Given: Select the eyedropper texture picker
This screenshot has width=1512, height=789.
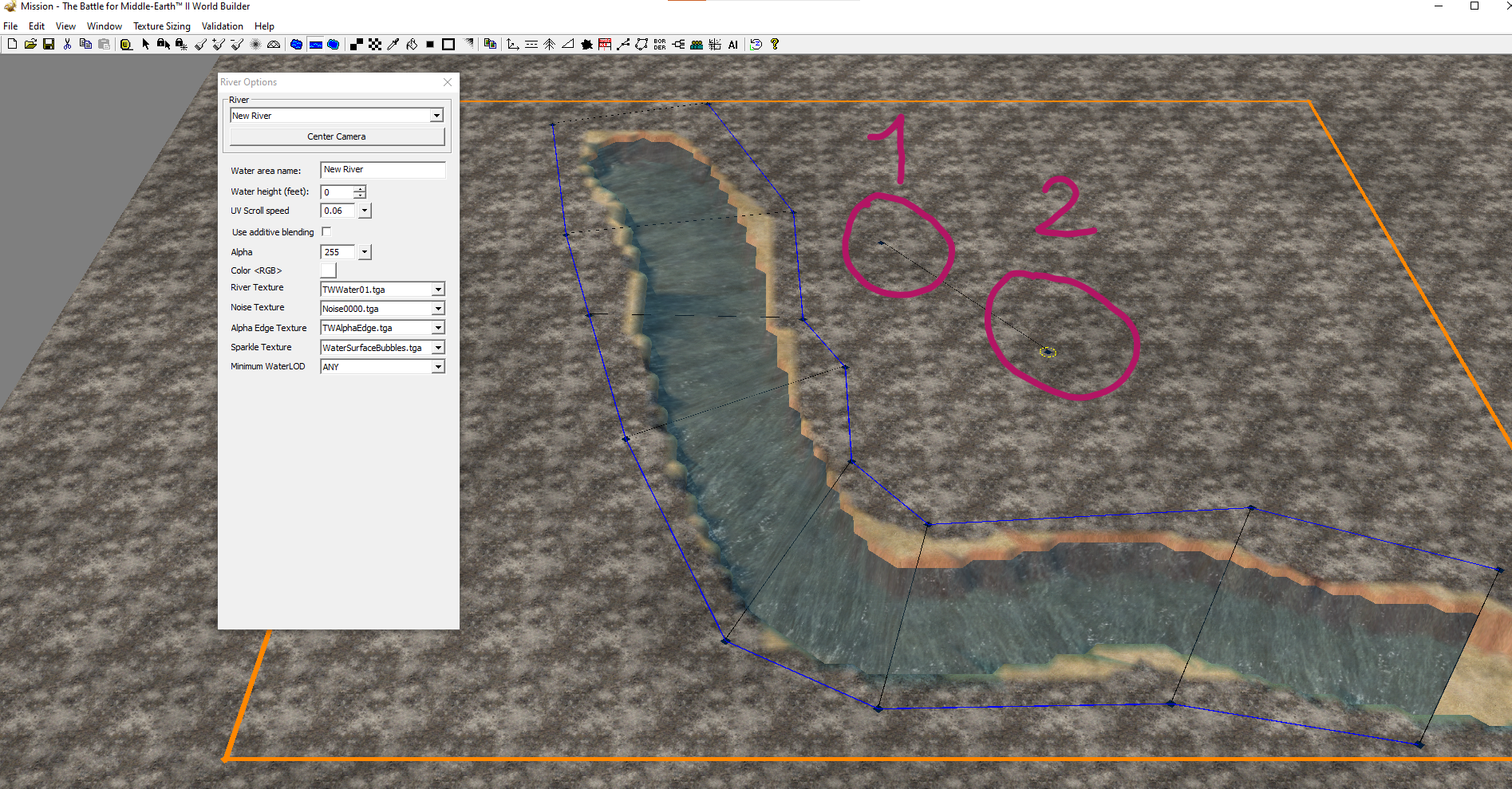Looking at the screenshot, I should (x=393, y=45).
